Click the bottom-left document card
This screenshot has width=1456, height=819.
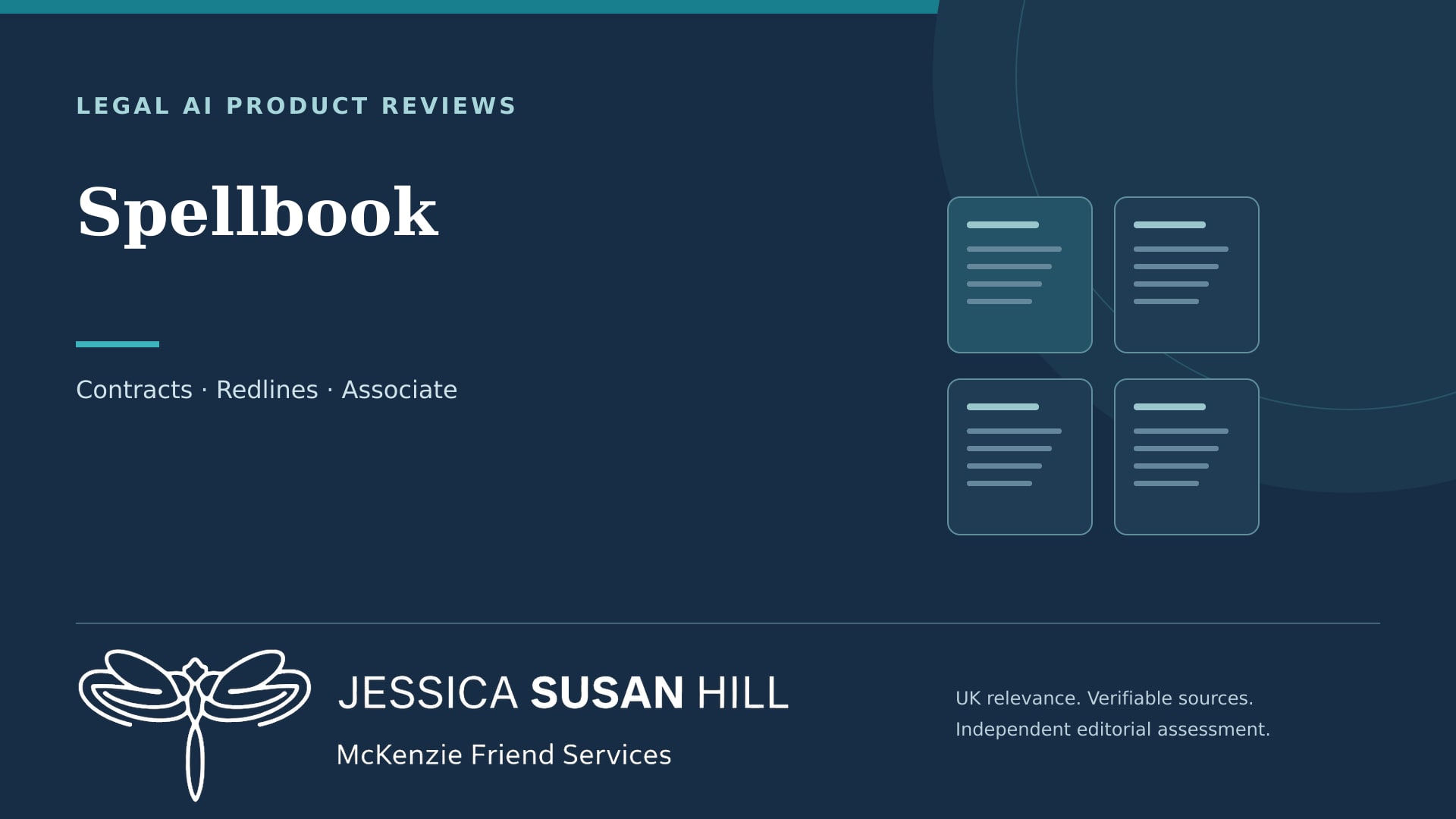[x=1020, y=457]
